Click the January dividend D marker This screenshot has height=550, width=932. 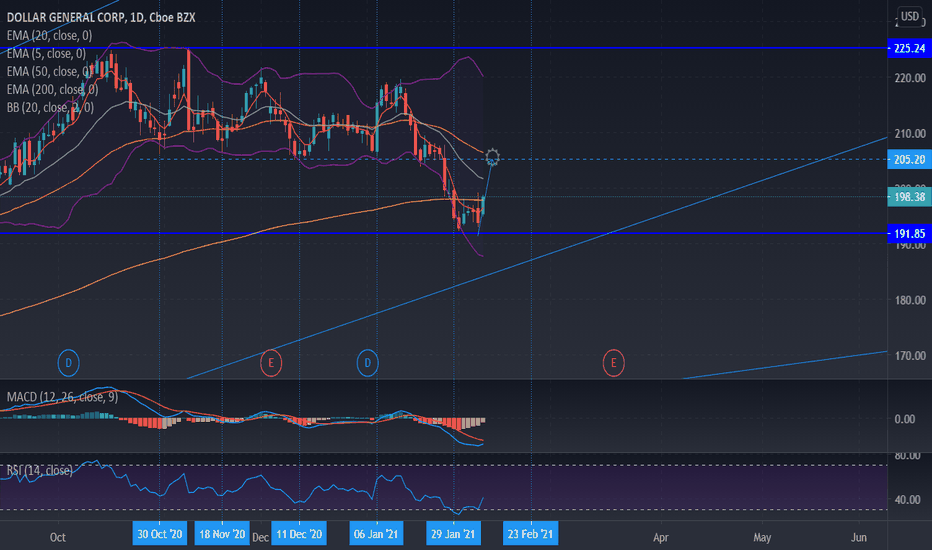(x=367, y=363)
